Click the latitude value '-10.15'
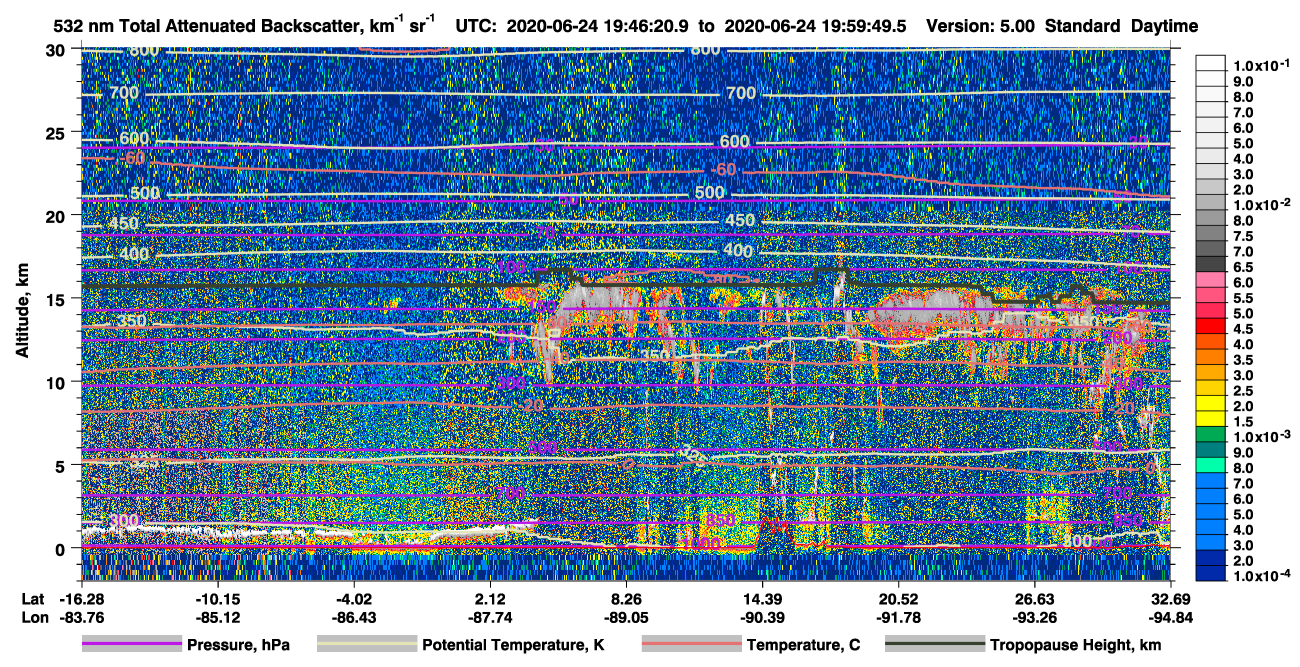Viewport: 1300px width, 667px height. [216, 599]
